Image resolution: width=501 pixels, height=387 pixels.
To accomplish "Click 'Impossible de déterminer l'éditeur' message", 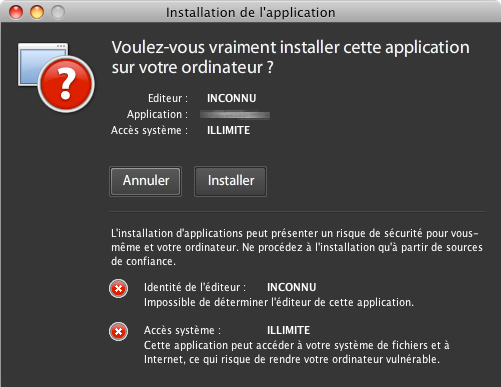I will (x=279, y=302).
